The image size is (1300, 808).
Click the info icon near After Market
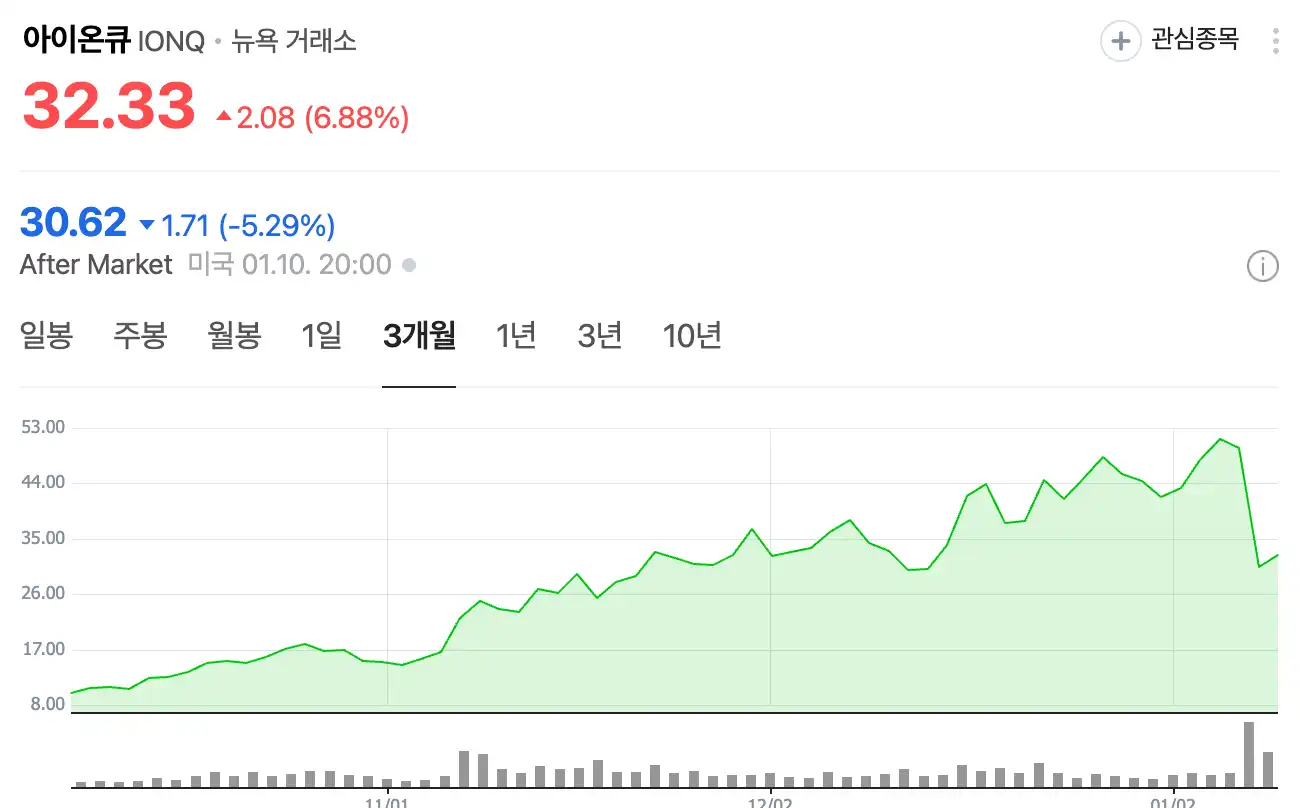tap(1263, 266)
